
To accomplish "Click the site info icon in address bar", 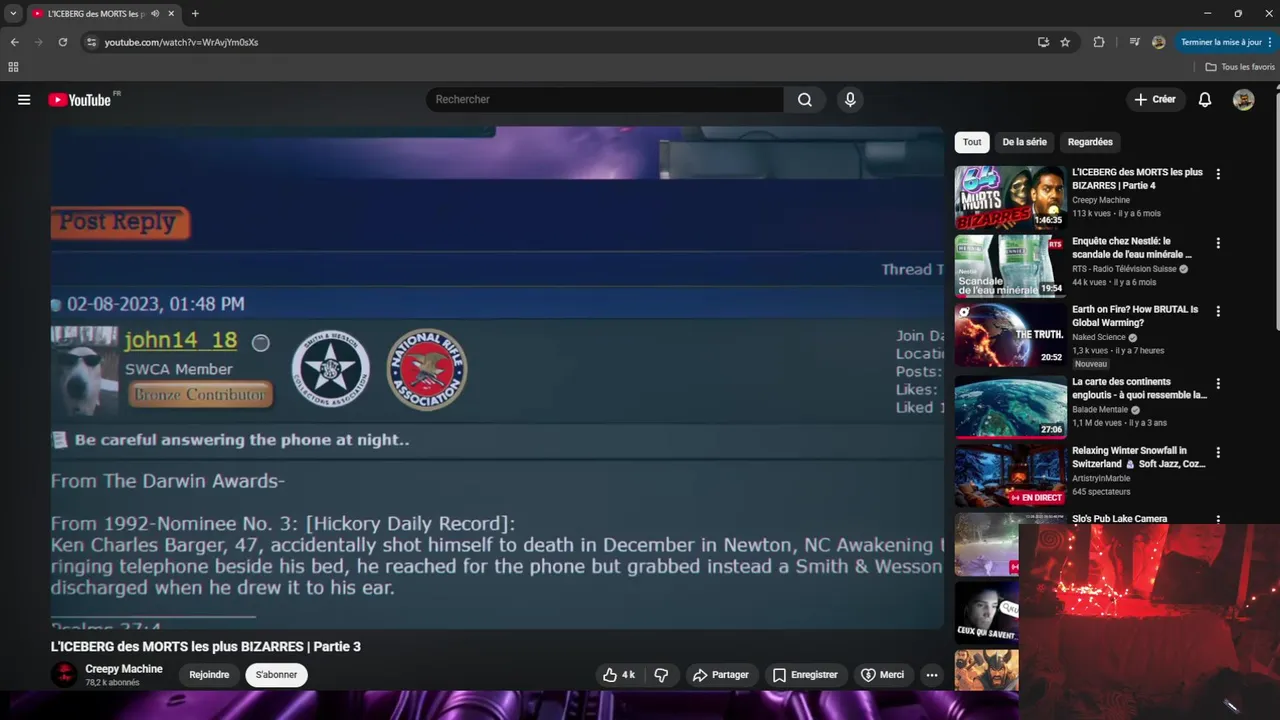I will pyautogui.click(x=91, y=42).
